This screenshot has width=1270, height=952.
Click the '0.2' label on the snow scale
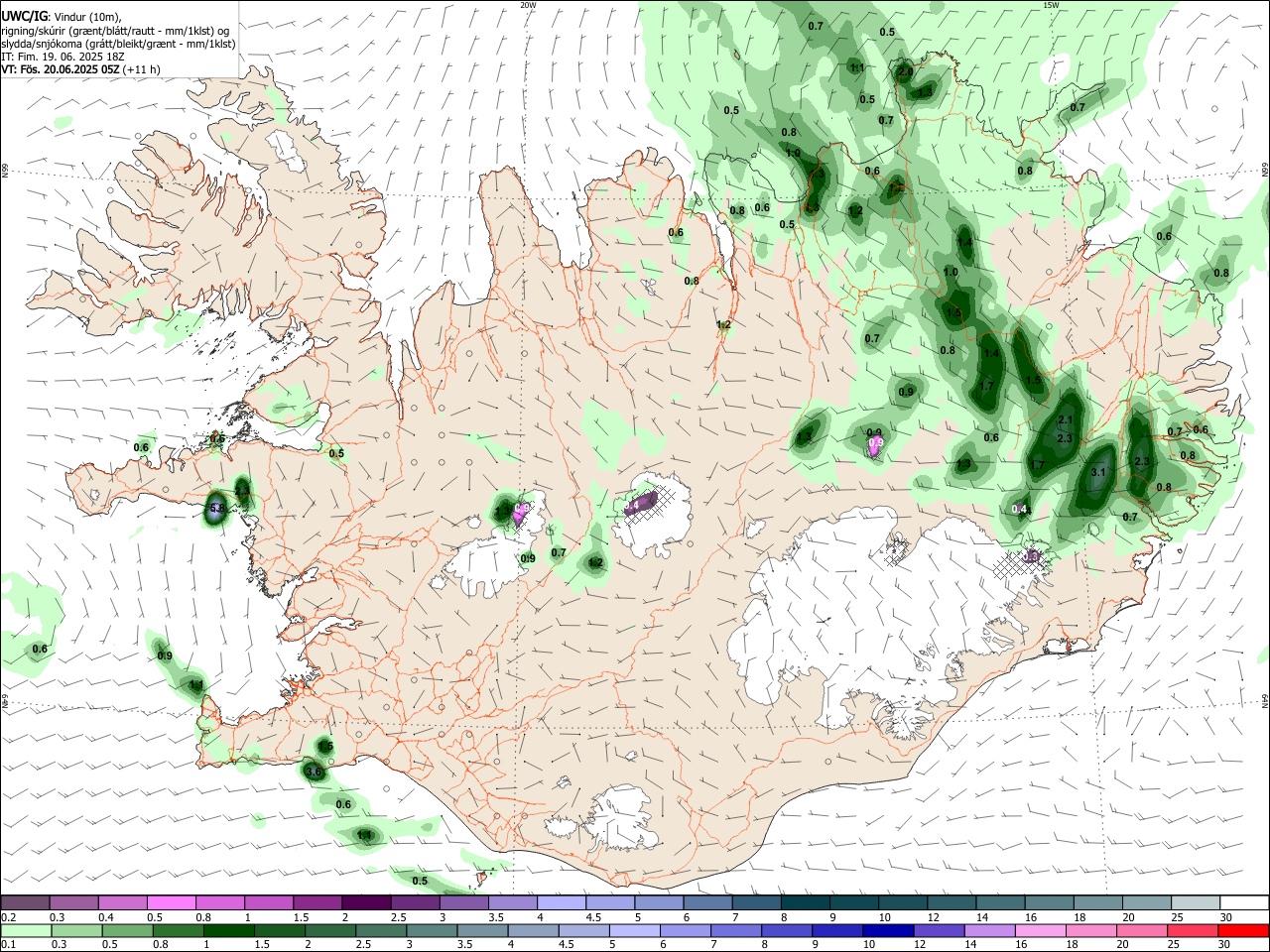8,917
